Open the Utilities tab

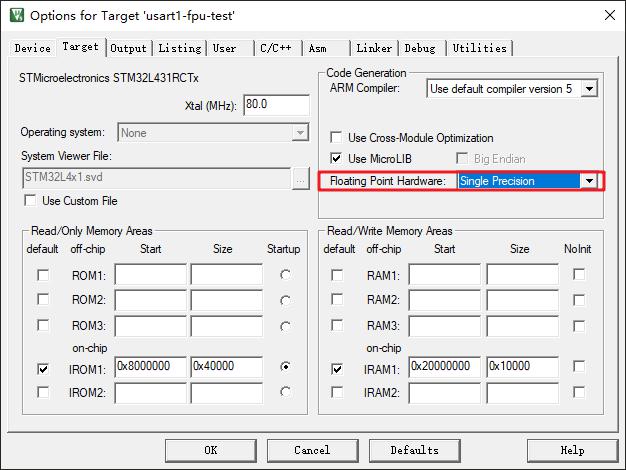(x=479, y=48)
